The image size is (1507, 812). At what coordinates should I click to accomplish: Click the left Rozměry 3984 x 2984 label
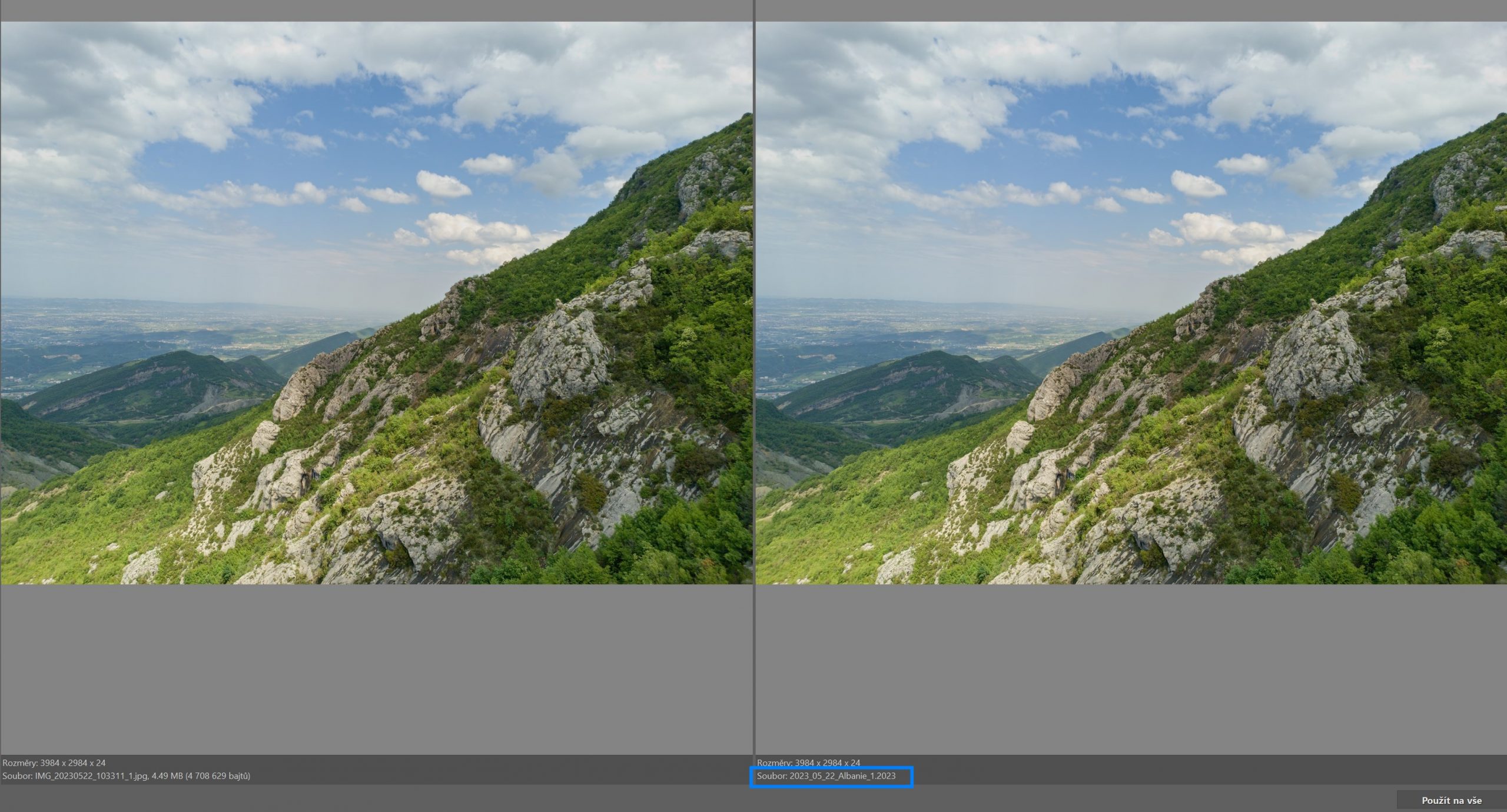pos(54,763)
